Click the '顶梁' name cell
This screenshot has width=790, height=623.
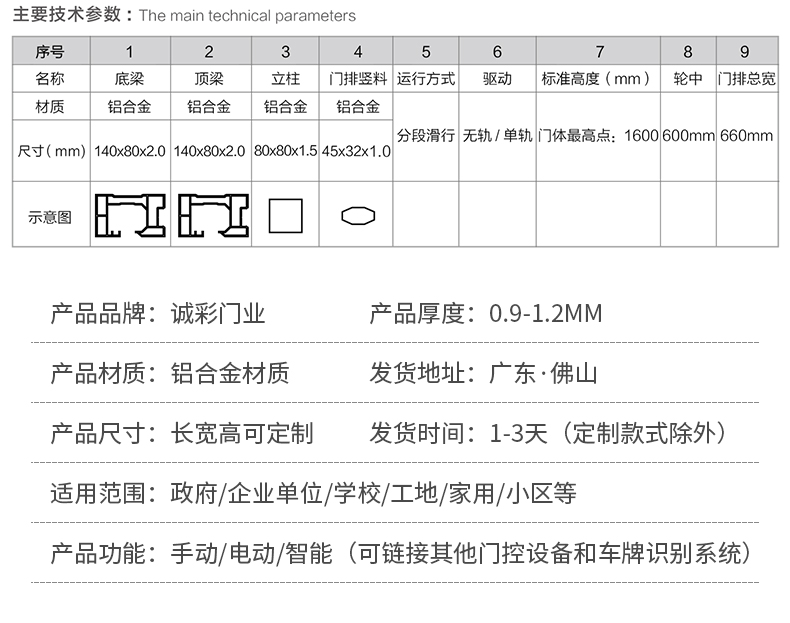pos(209,79)
